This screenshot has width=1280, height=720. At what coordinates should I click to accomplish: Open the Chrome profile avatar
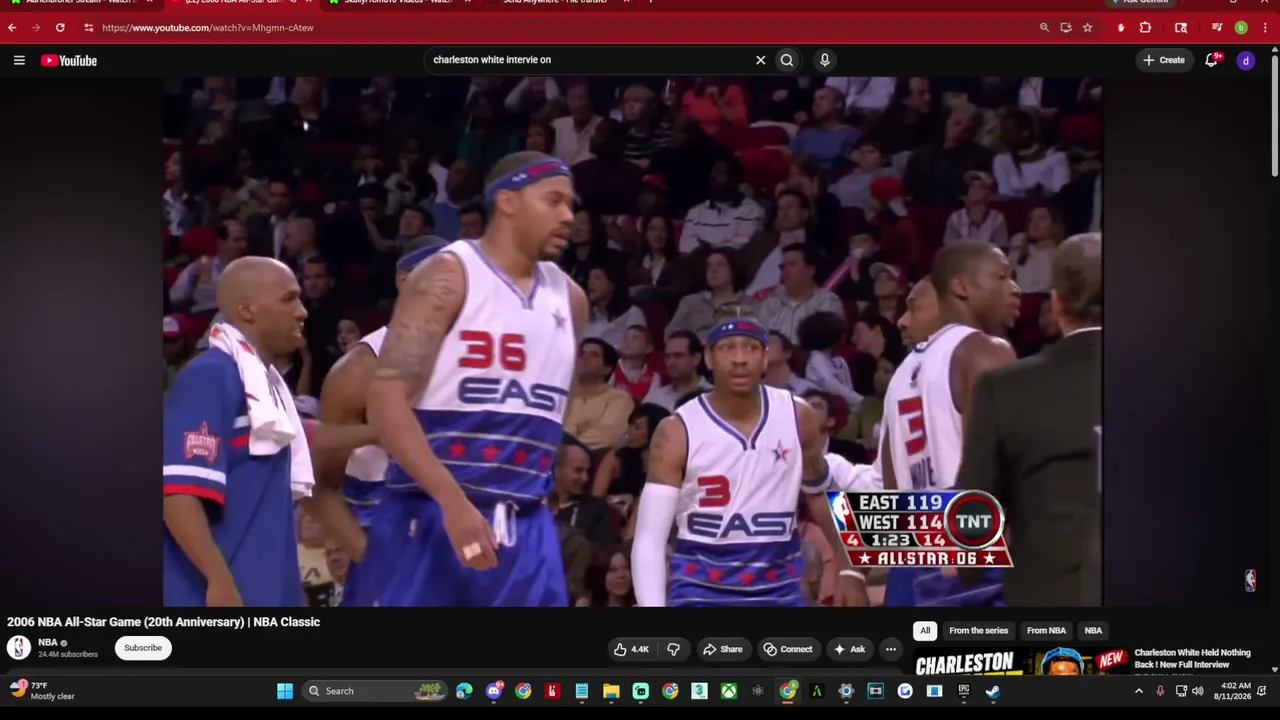tap(1241, 28)
